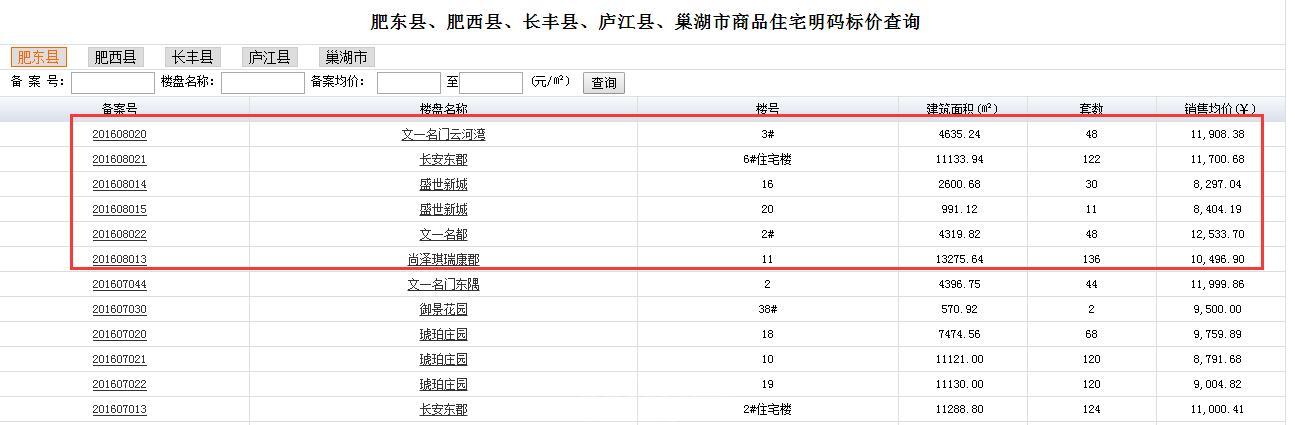Viewport: 1295px width, 425px height.
Task: Open the 巢湖市 tab
Action: coord(346,57)
